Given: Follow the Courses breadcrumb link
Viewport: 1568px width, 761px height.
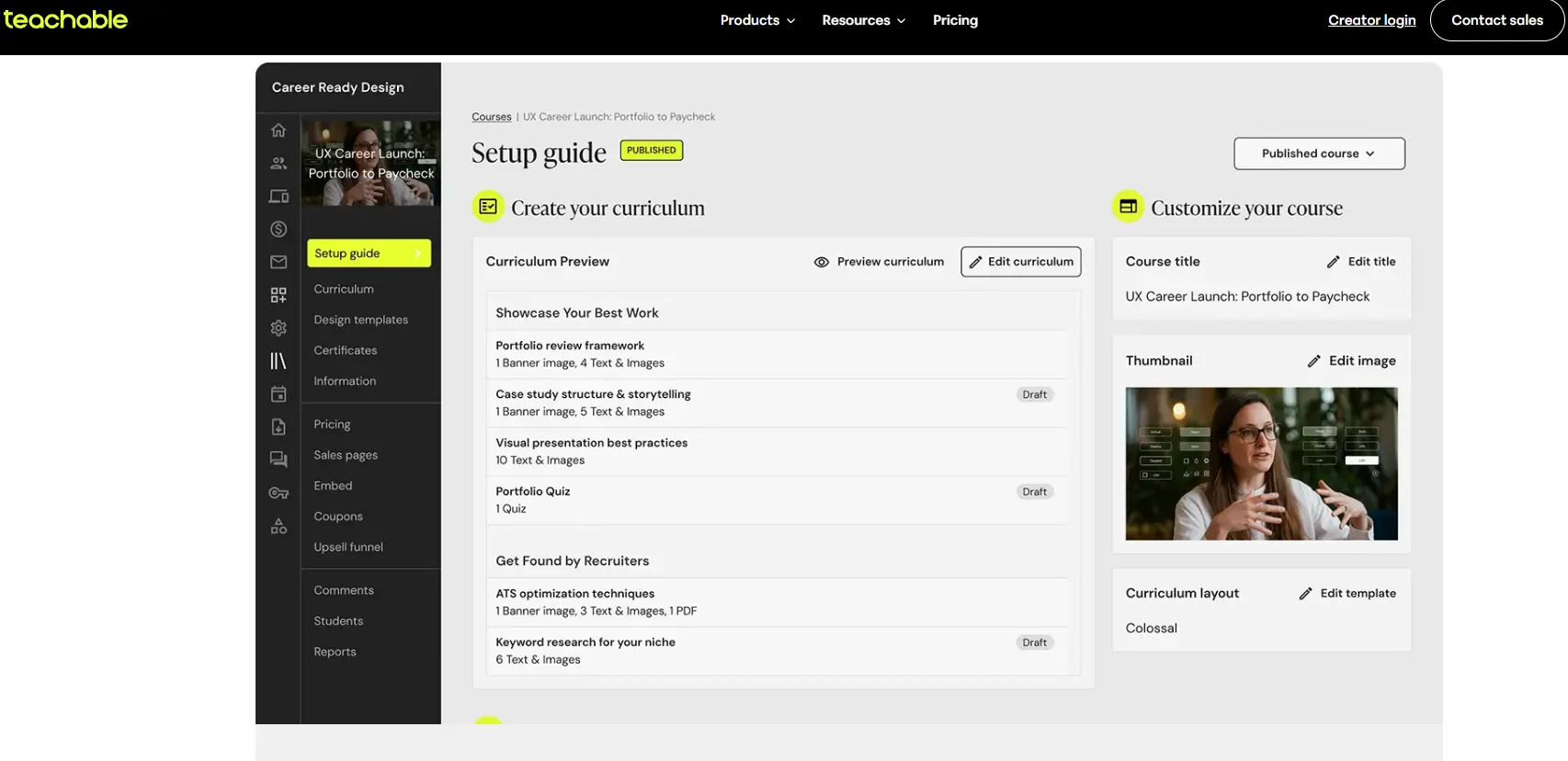Looking at the screenshot, I should 492,117.
